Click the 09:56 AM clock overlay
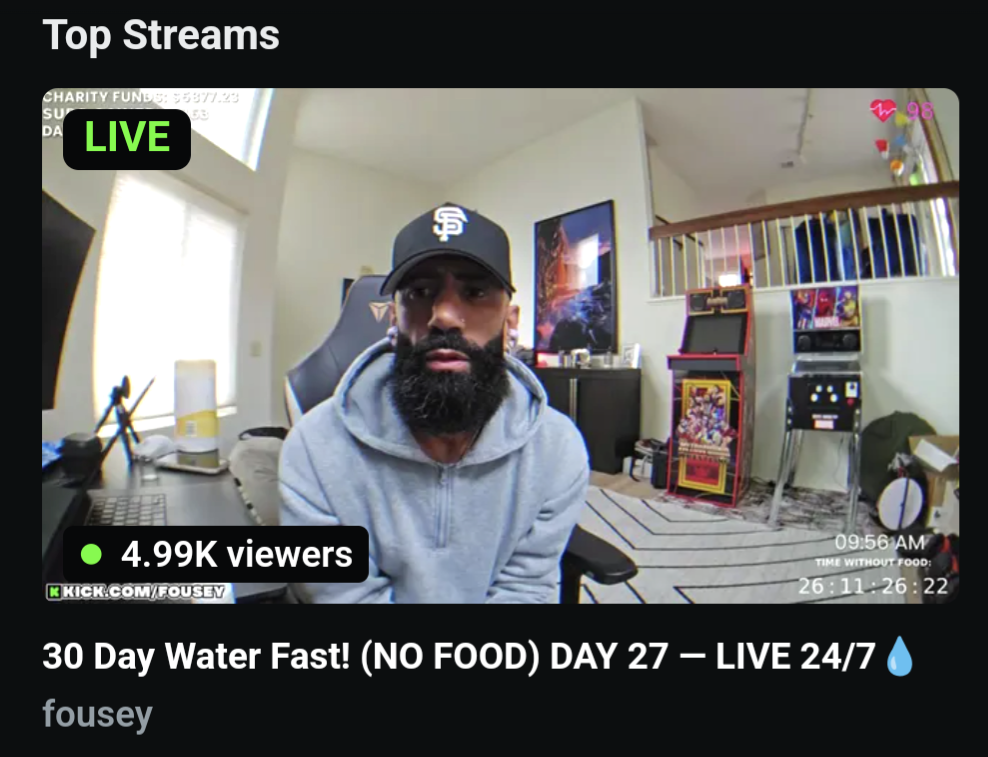 tap(880, 543)
